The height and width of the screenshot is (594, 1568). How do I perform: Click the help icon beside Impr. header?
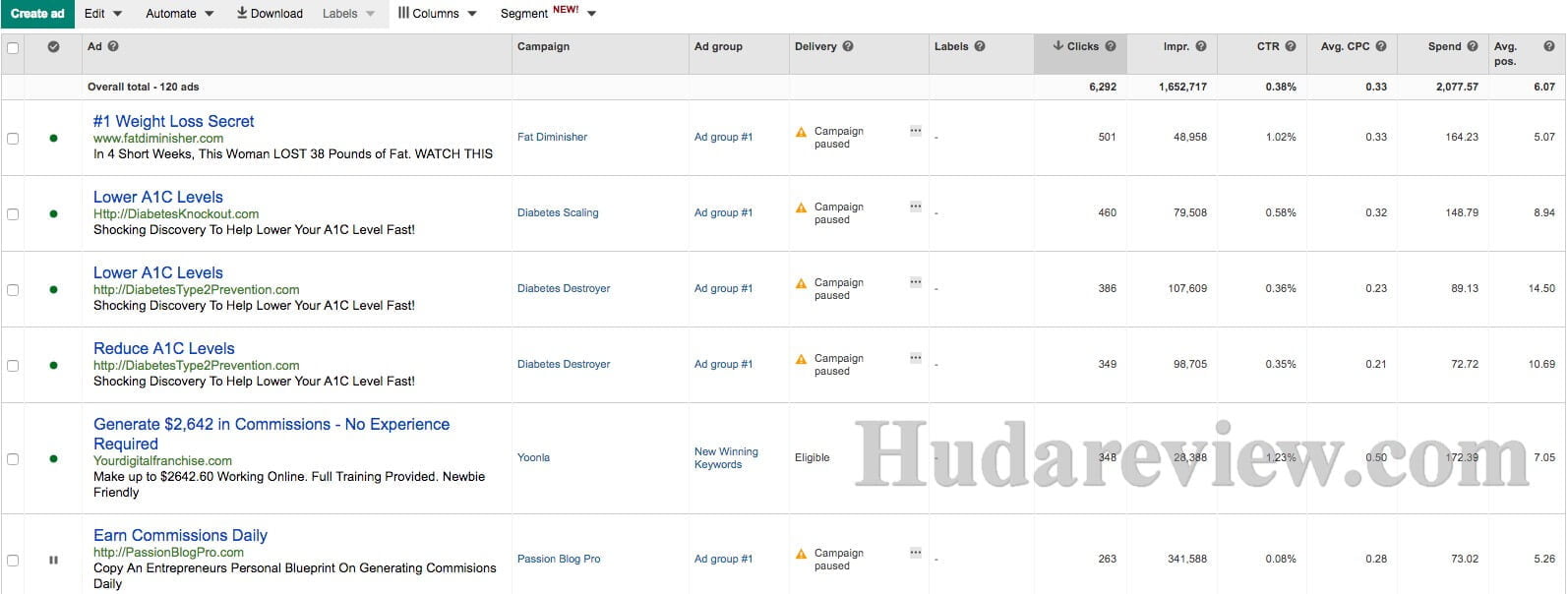coord(1201,46)
